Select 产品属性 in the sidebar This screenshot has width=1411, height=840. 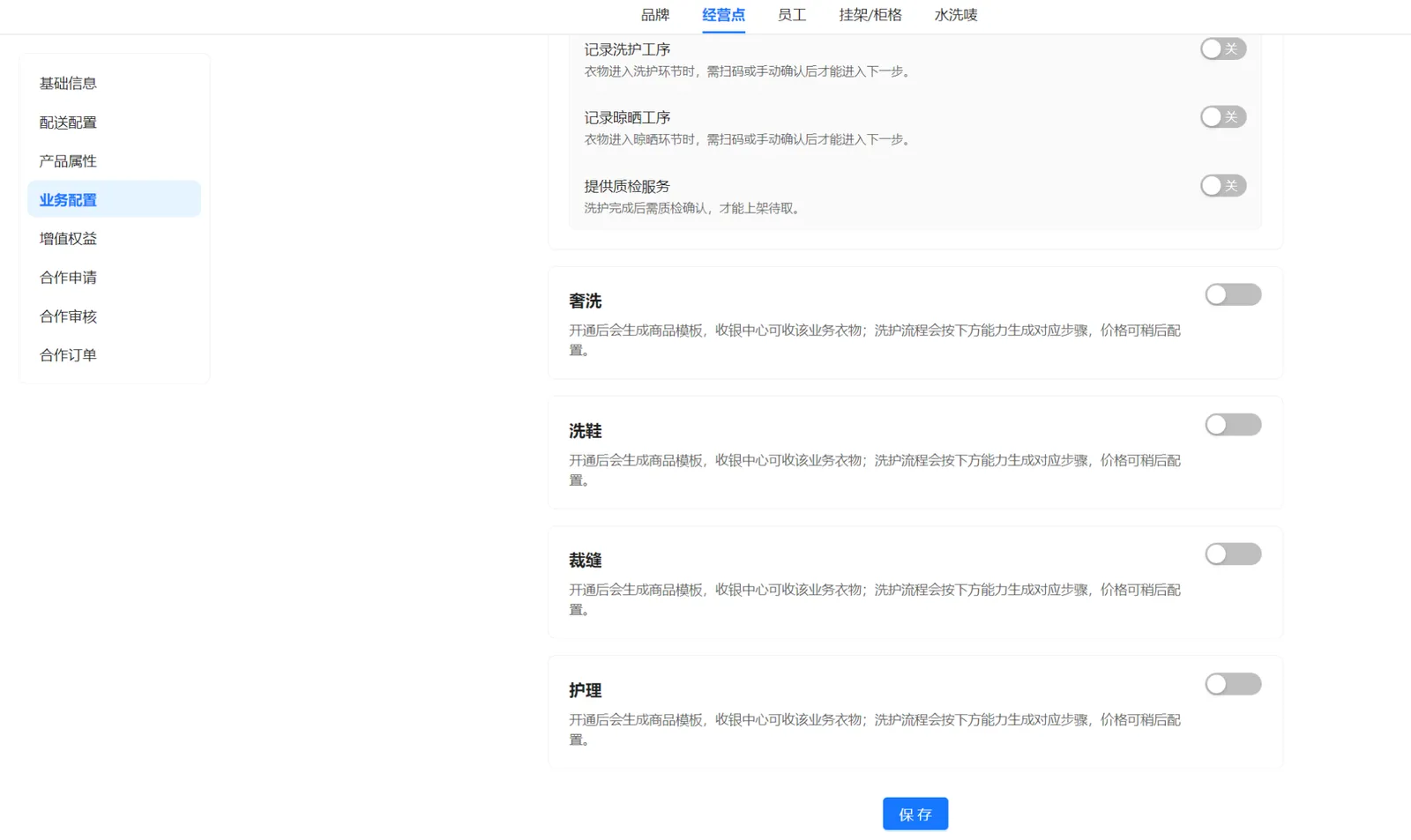pos(114,161)
